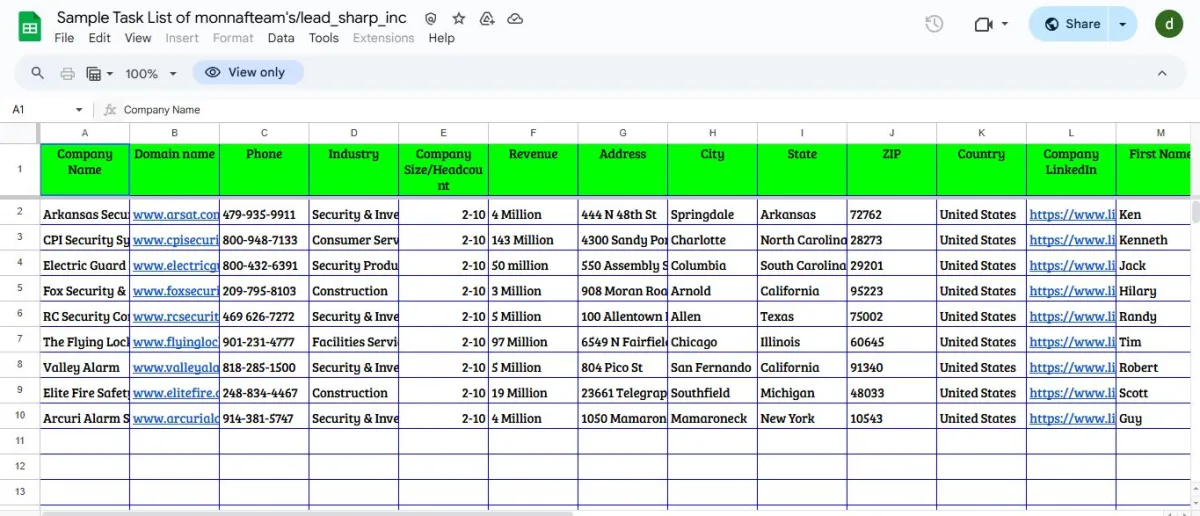Open the search magnifier in toolbar

pos(38,73)
